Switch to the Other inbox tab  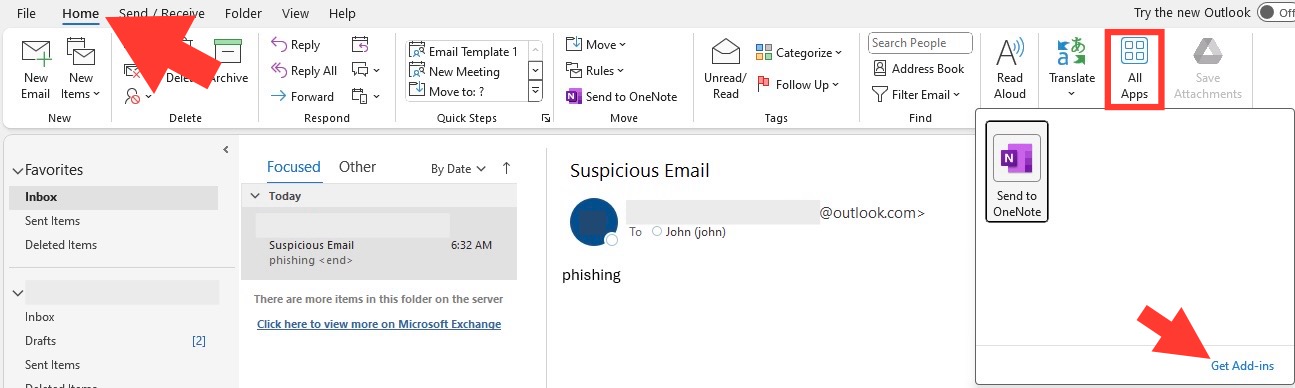point(357,167)
